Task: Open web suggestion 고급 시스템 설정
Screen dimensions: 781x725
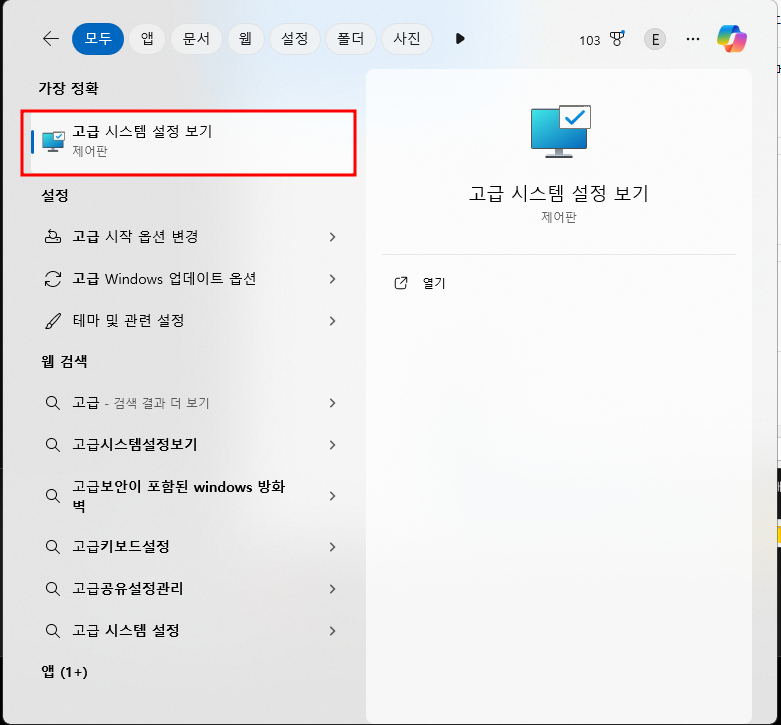Action: pos(189,631)
